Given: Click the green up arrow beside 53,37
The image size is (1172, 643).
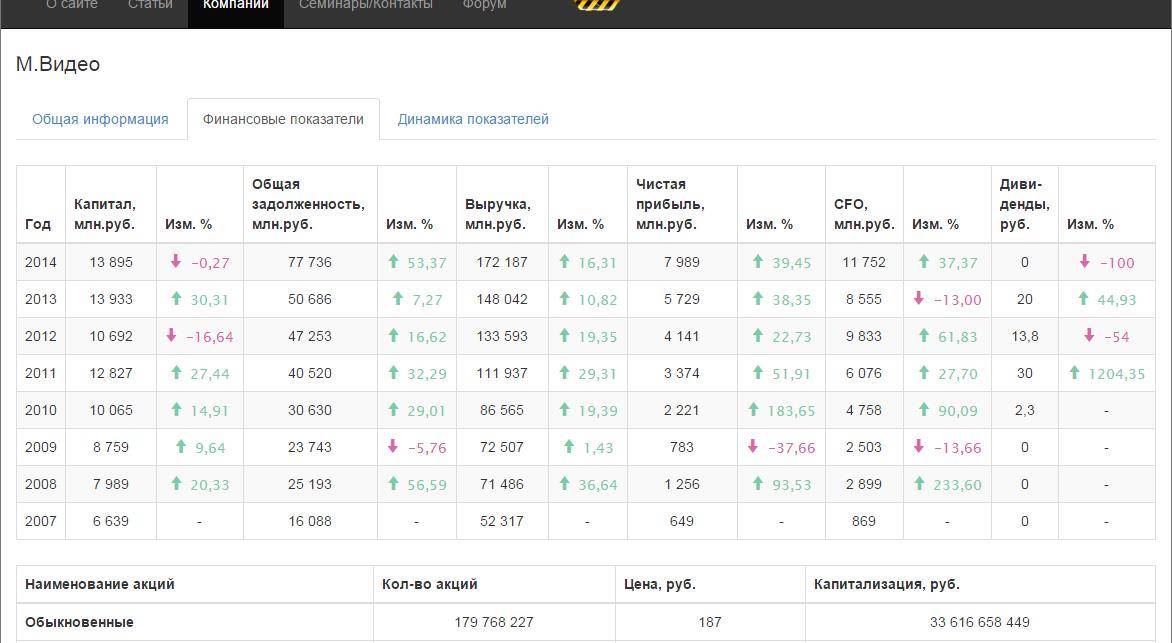Looking at the screenshot, I should tap(394, 262).
